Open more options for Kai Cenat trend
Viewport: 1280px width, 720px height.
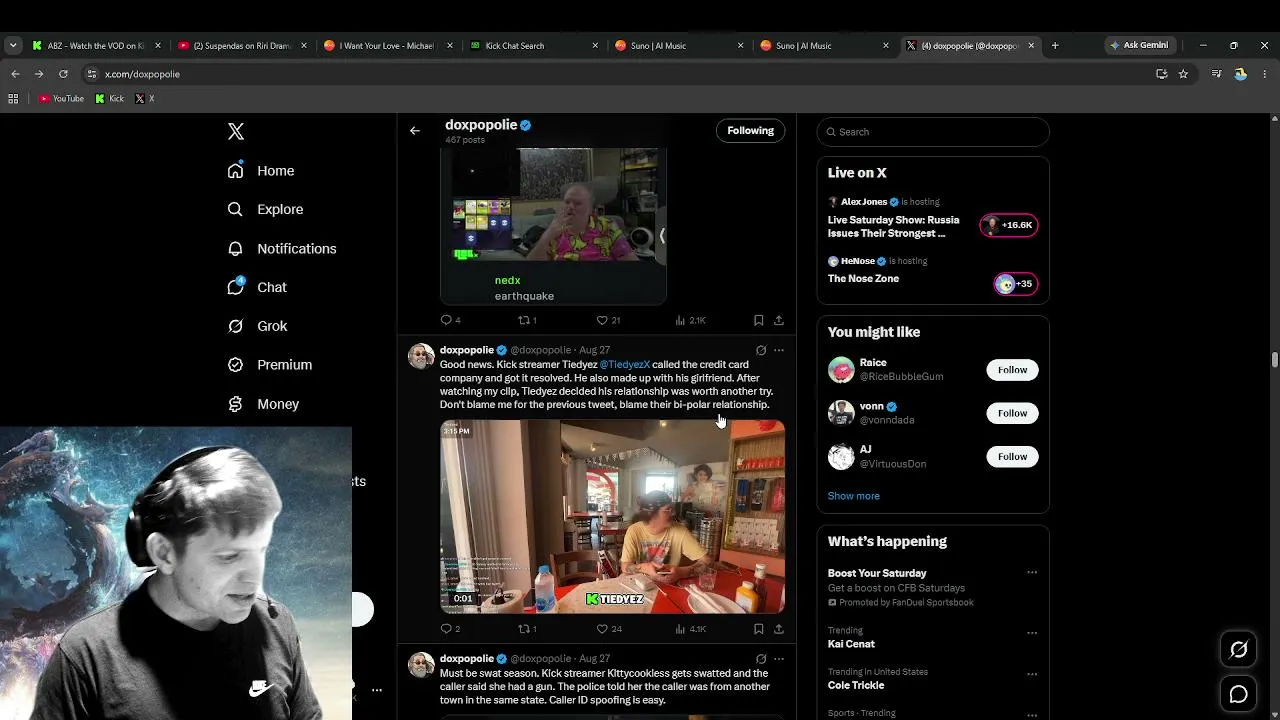point(1032,633)
